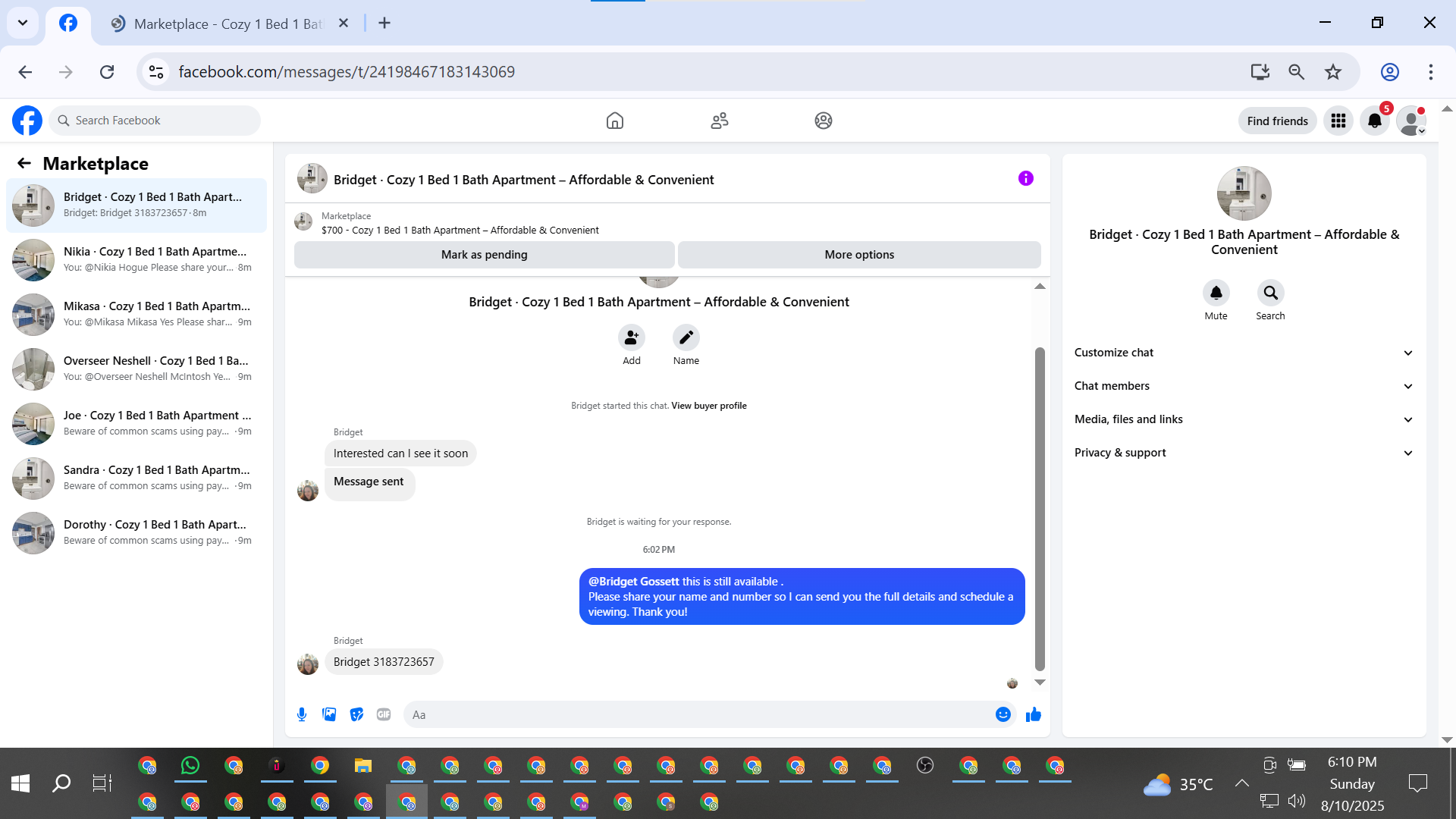Open Facebook notifications bell
The width and height of the screenshot is (1456, 819).
click(x=1374, y=121)
